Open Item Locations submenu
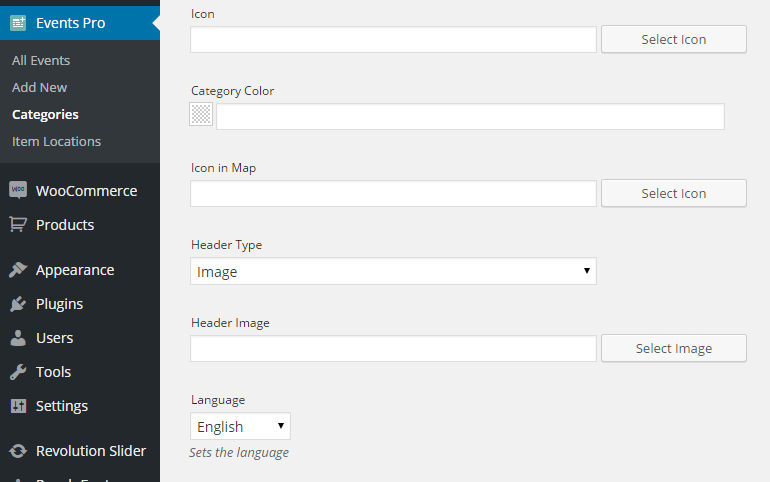Image resolution: width=770 pixels, height=482 pixels. (56, 141)
